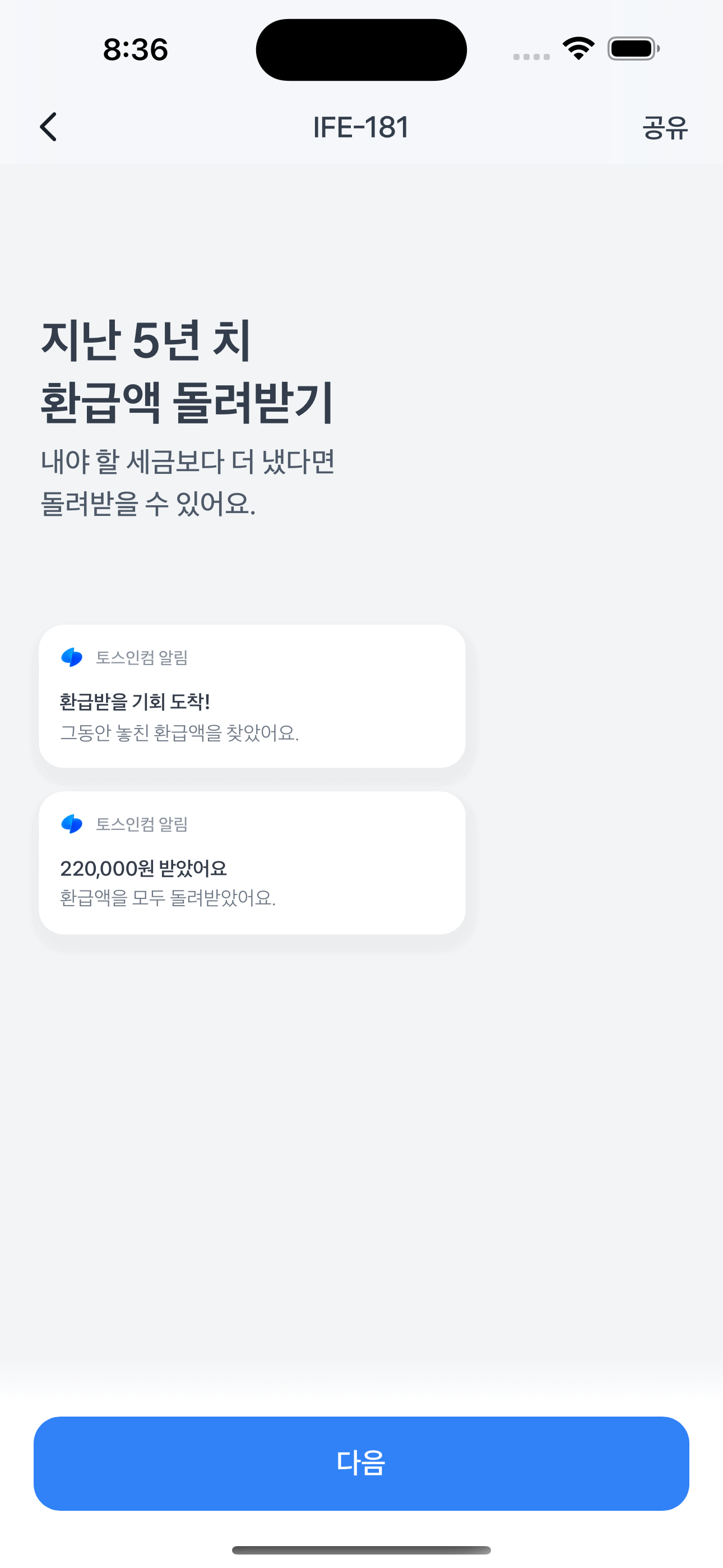The image size is (723, 1568).
Task: Tap the cellular signal dots
Action: [x=531, y=57]
